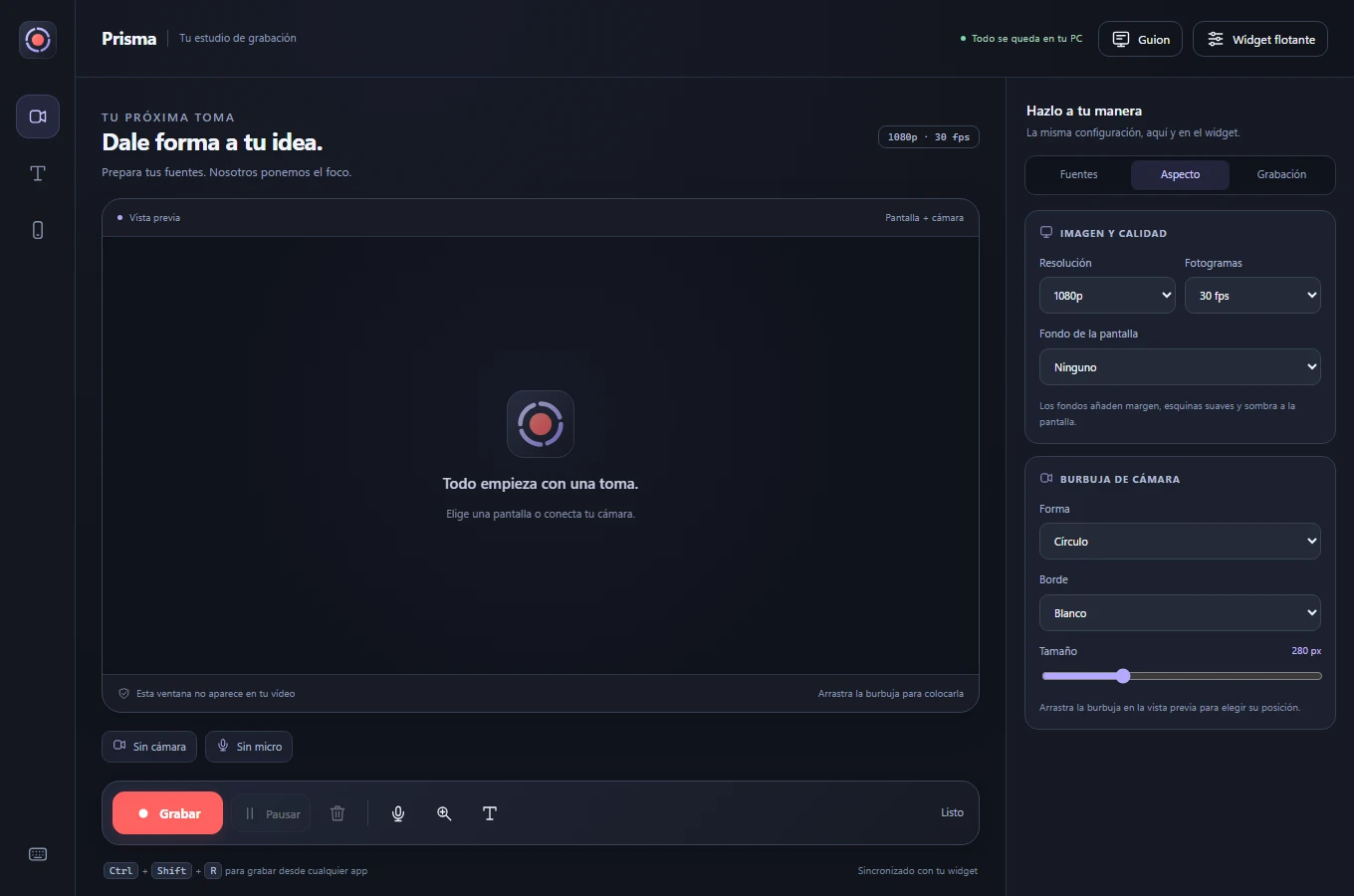Viewport: 1354px width, 896px height.
Task: Select the zoom magnifier icon in toolbar
Action: (x=444, y=813)
